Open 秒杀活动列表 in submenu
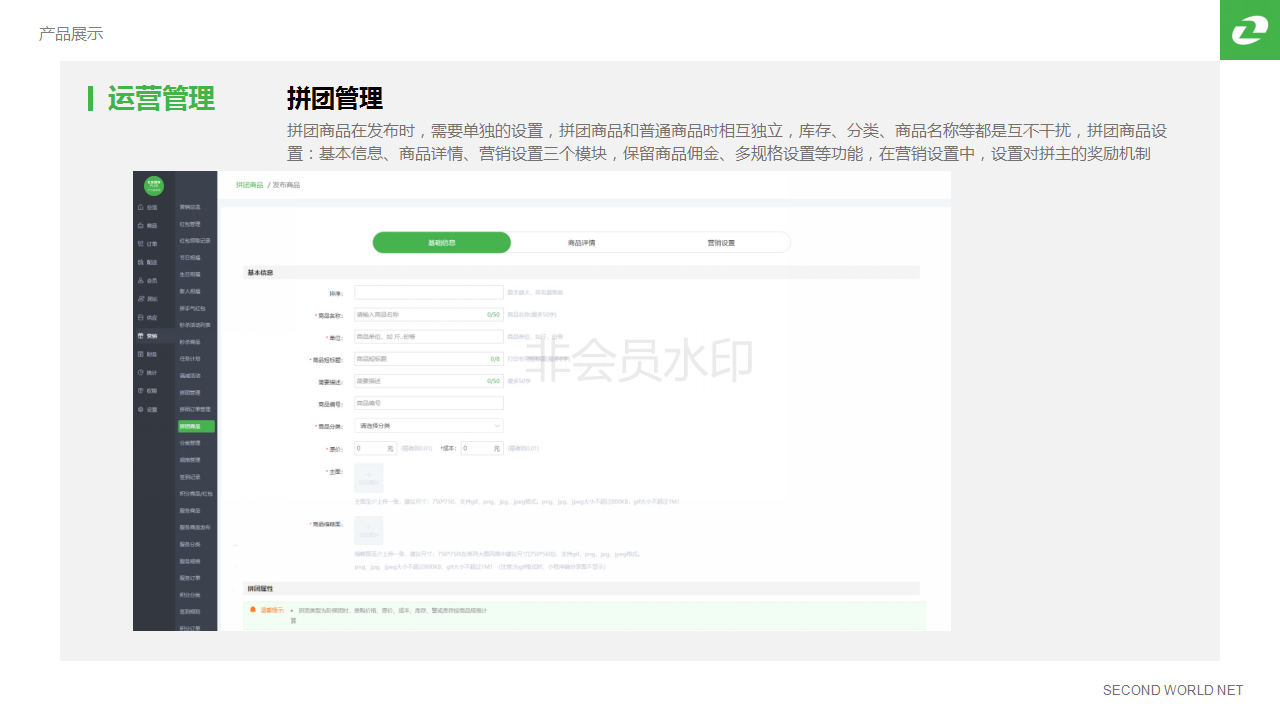 [195, 325]
